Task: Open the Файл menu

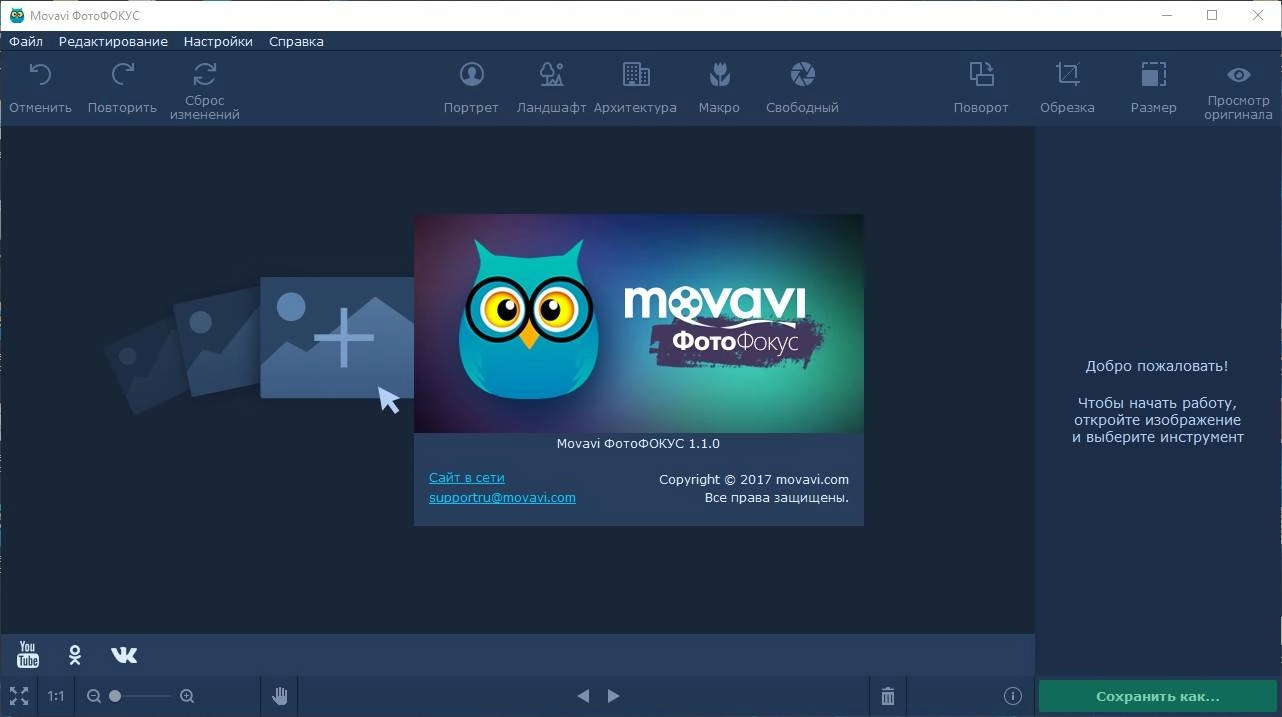Action: coord(26,42)
